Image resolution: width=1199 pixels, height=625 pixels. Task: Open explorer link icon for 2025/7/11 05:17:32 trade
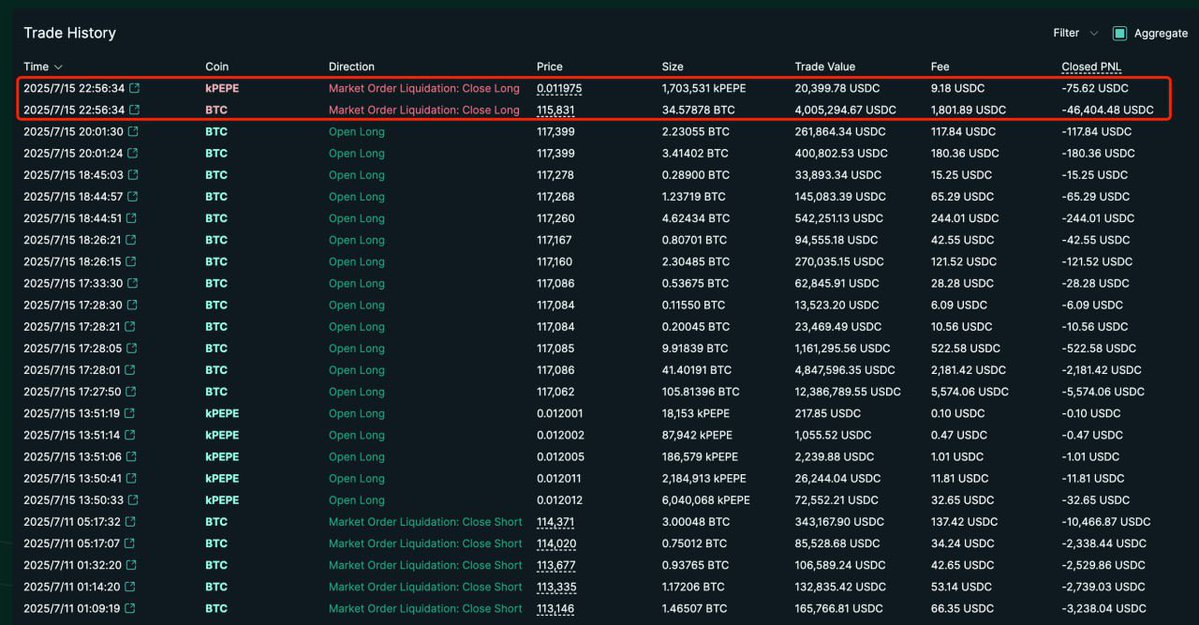[130, 522]
